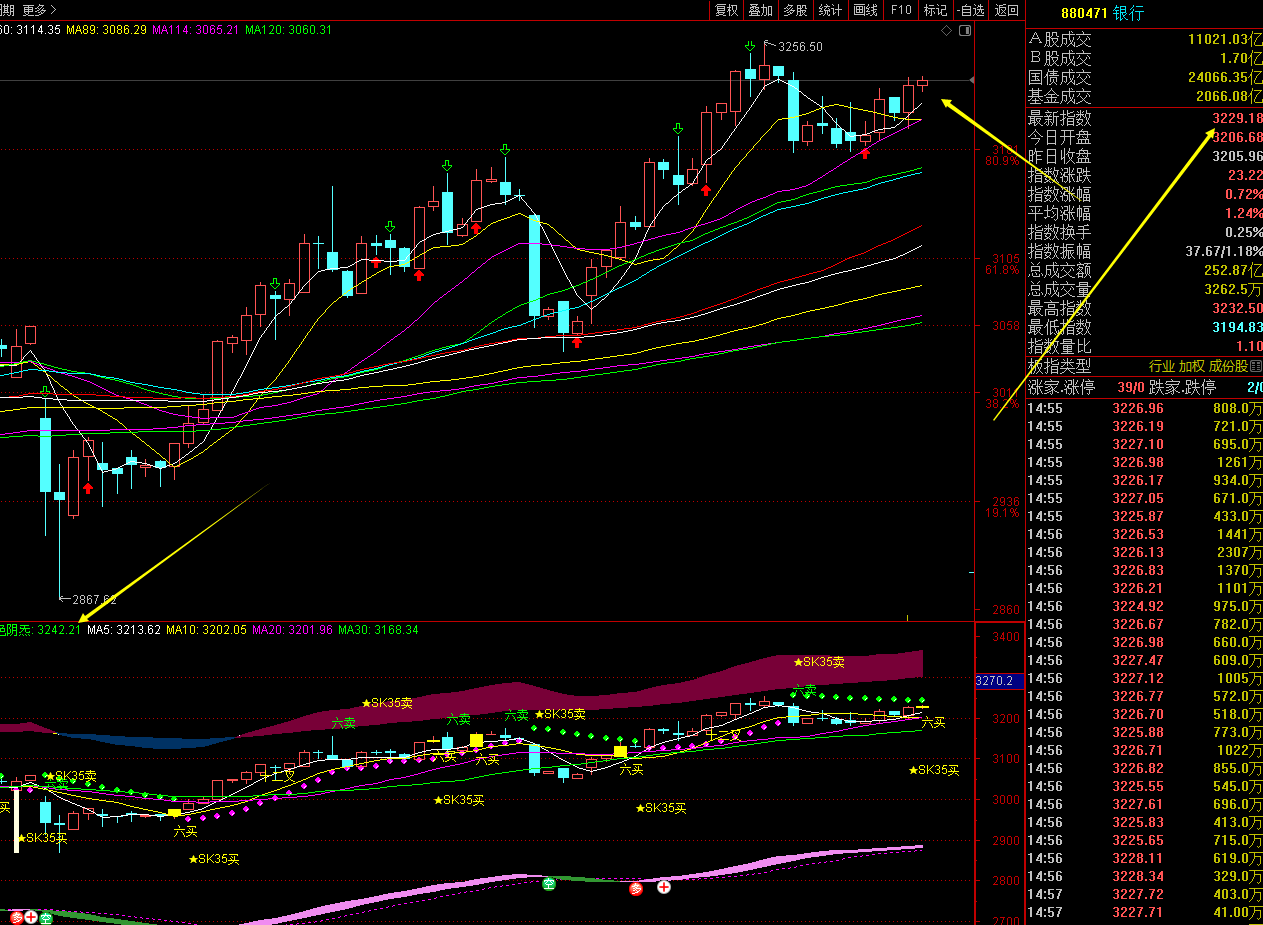Click the 61.8% retracement level label
1263x925 pixels.
(x=1002, y=271)
